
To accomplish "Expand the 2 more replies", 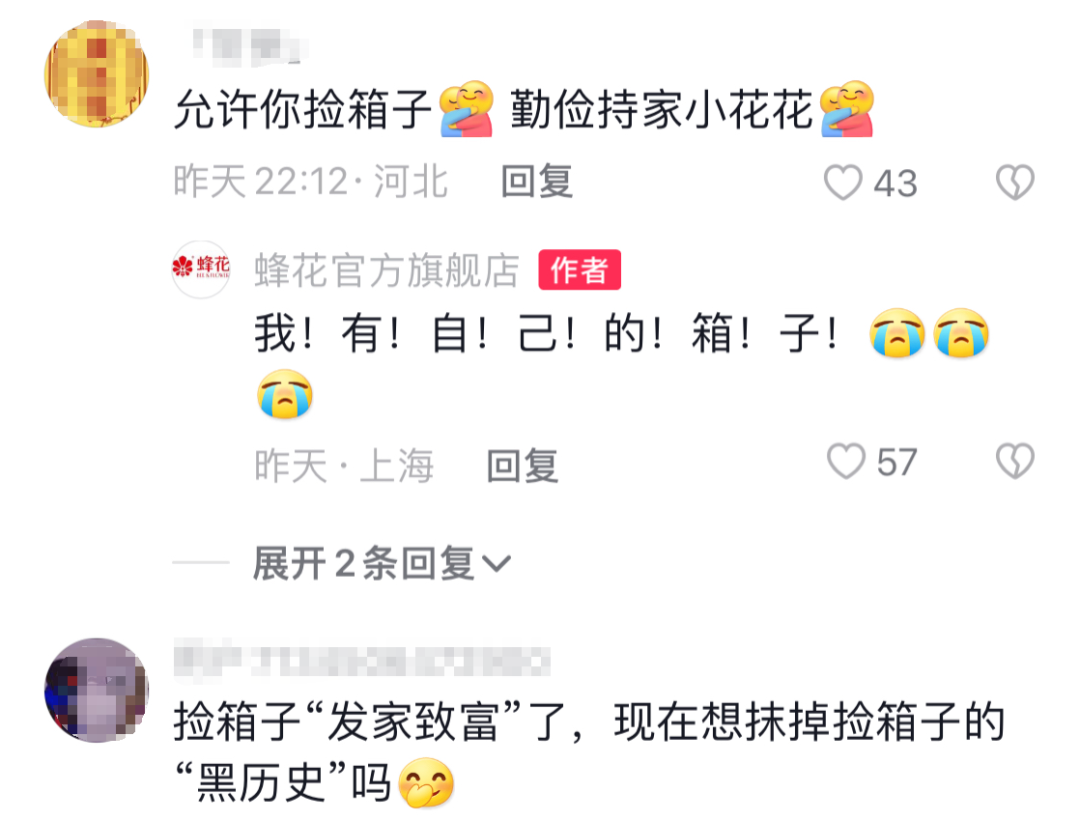I will [382, 563].
